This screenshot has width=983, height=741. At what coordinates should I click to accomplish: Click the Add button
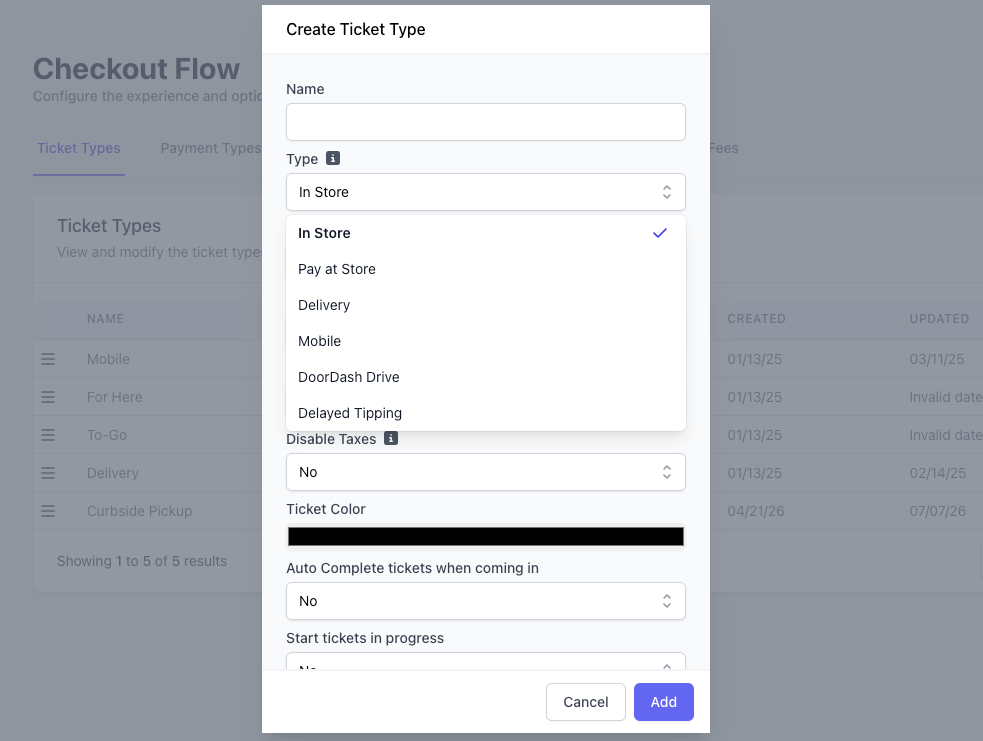[664, 702]
